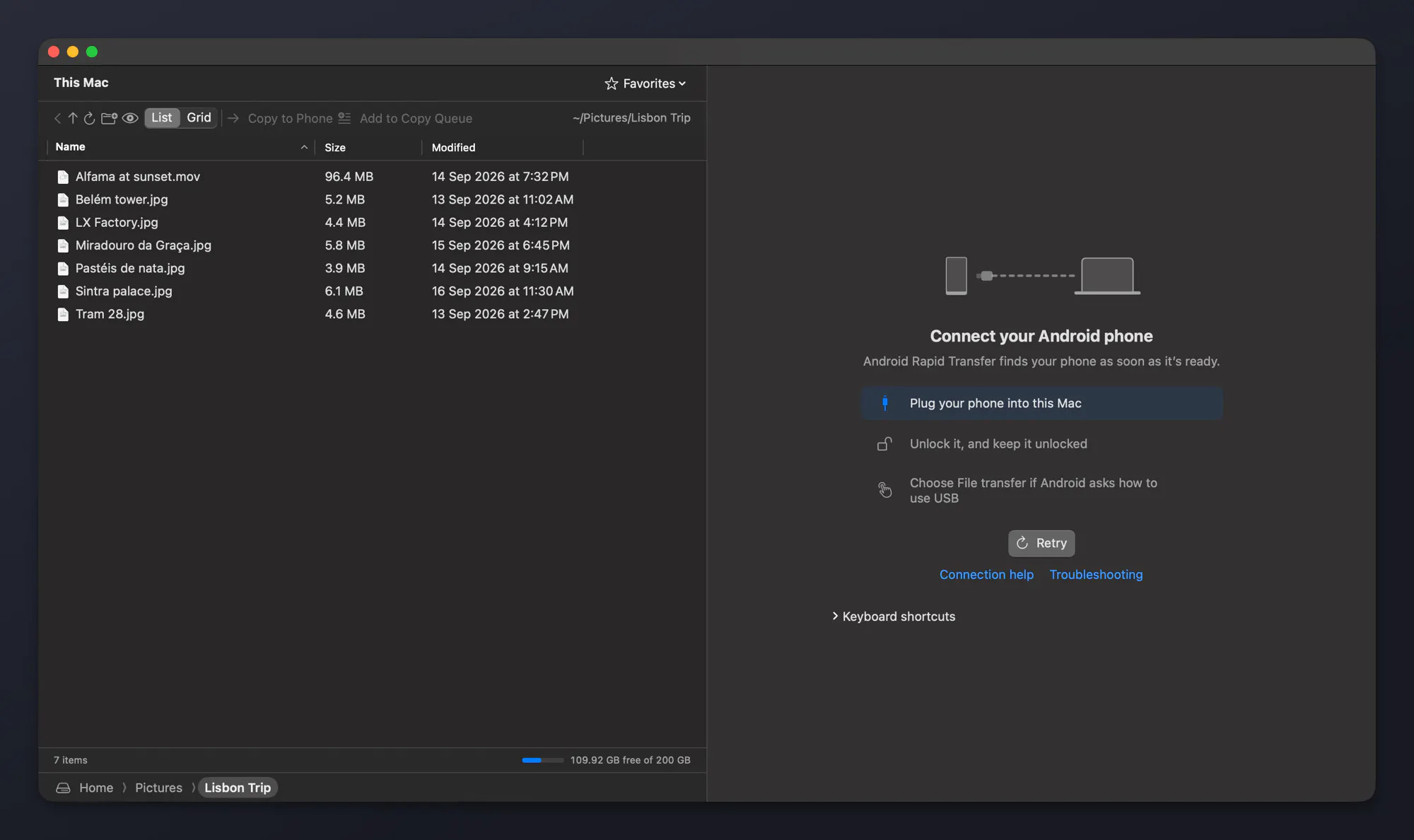Expand Keyboard shortcuts section
The image size is (1414, 840).
point(894,617)
